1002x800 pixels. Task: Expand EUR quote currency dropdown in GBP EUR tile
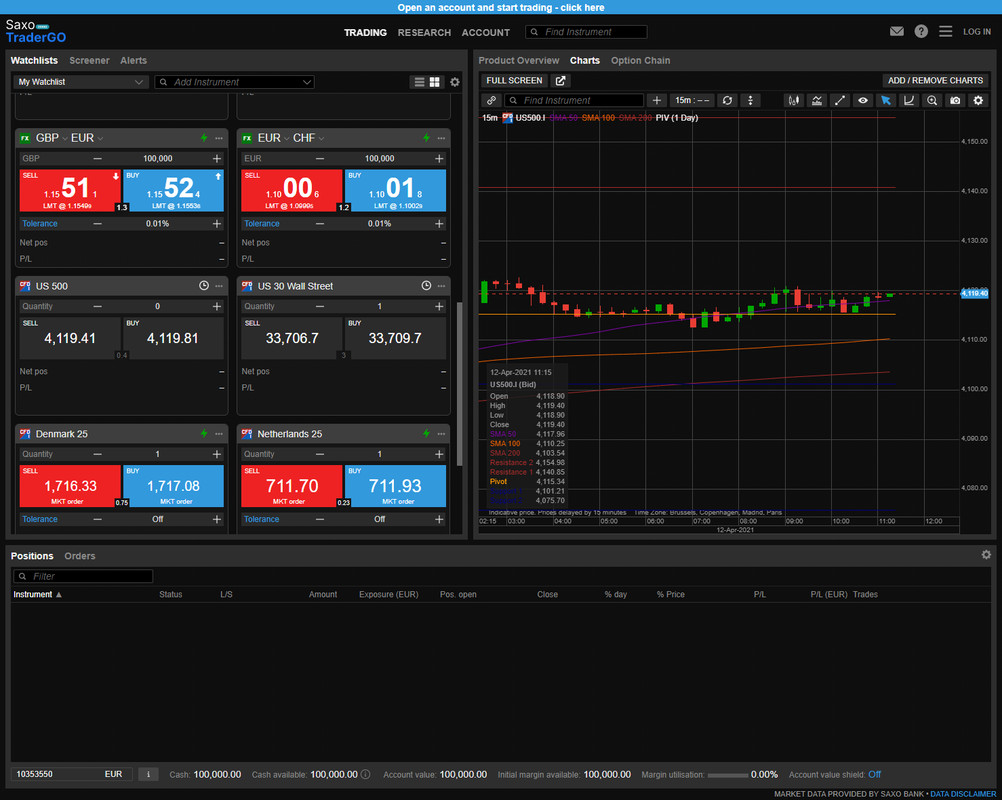pyautogui.click(x=100, y=139)
